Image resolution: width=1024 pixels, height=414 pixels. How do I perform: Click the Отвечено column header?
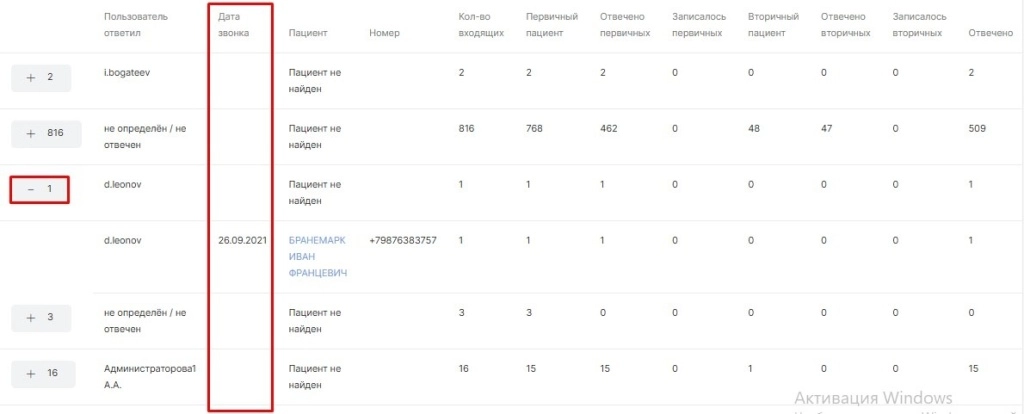click(x=991, y=33)
